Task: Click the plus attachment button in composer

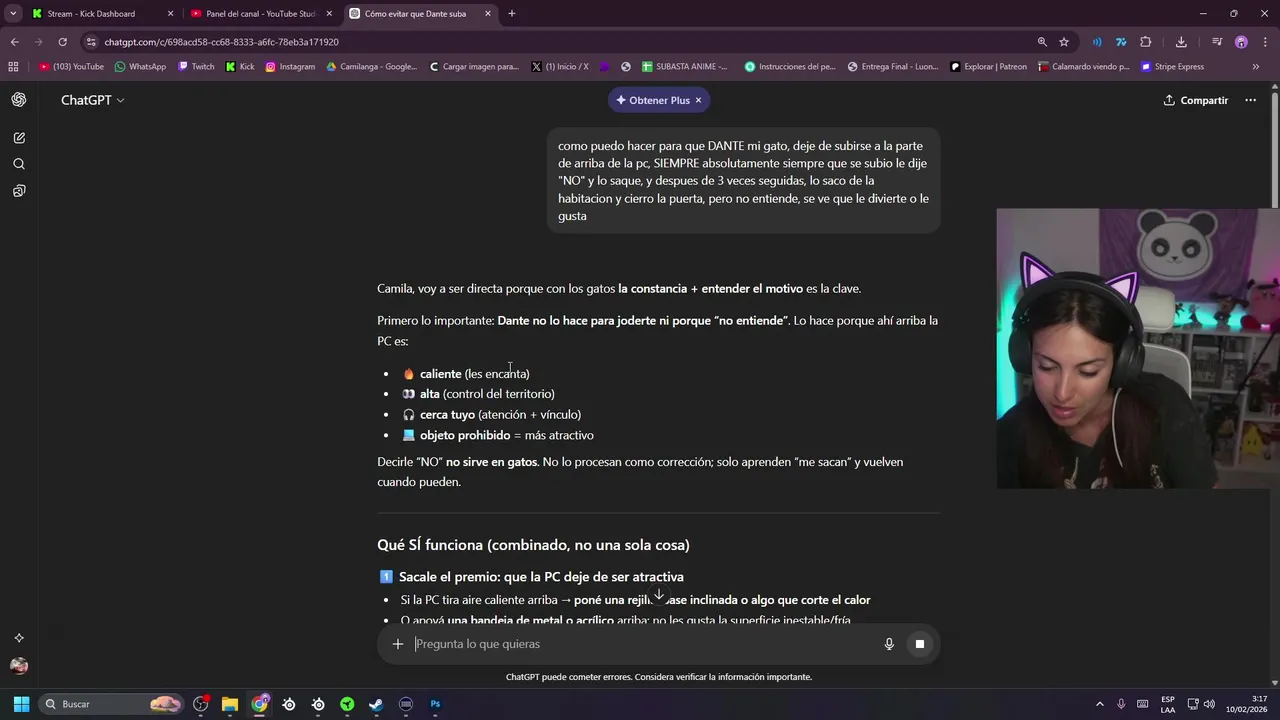Action: point(398,644)
